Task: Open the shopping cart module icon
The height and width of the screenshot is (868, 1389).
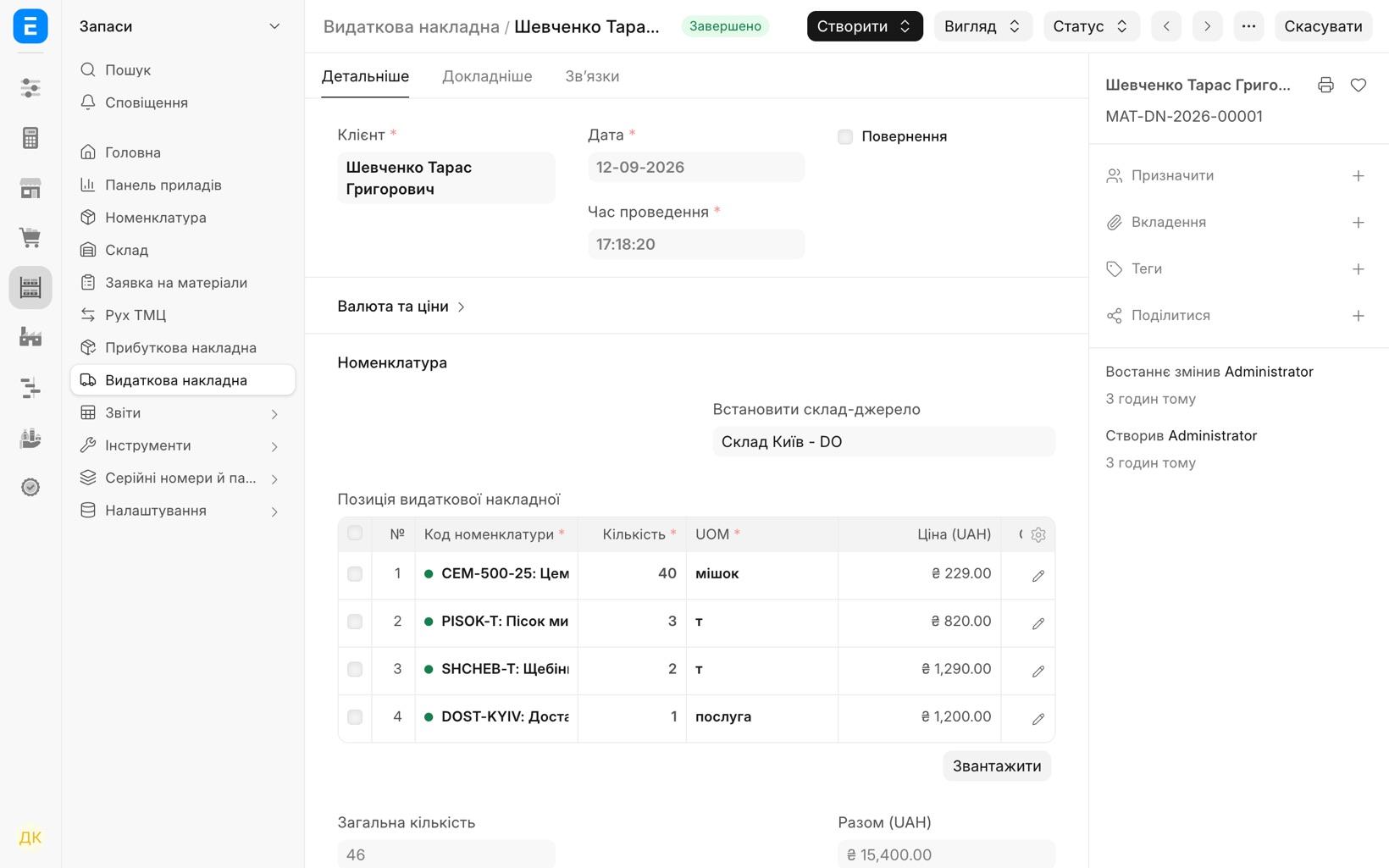Action: coord(30,238)
